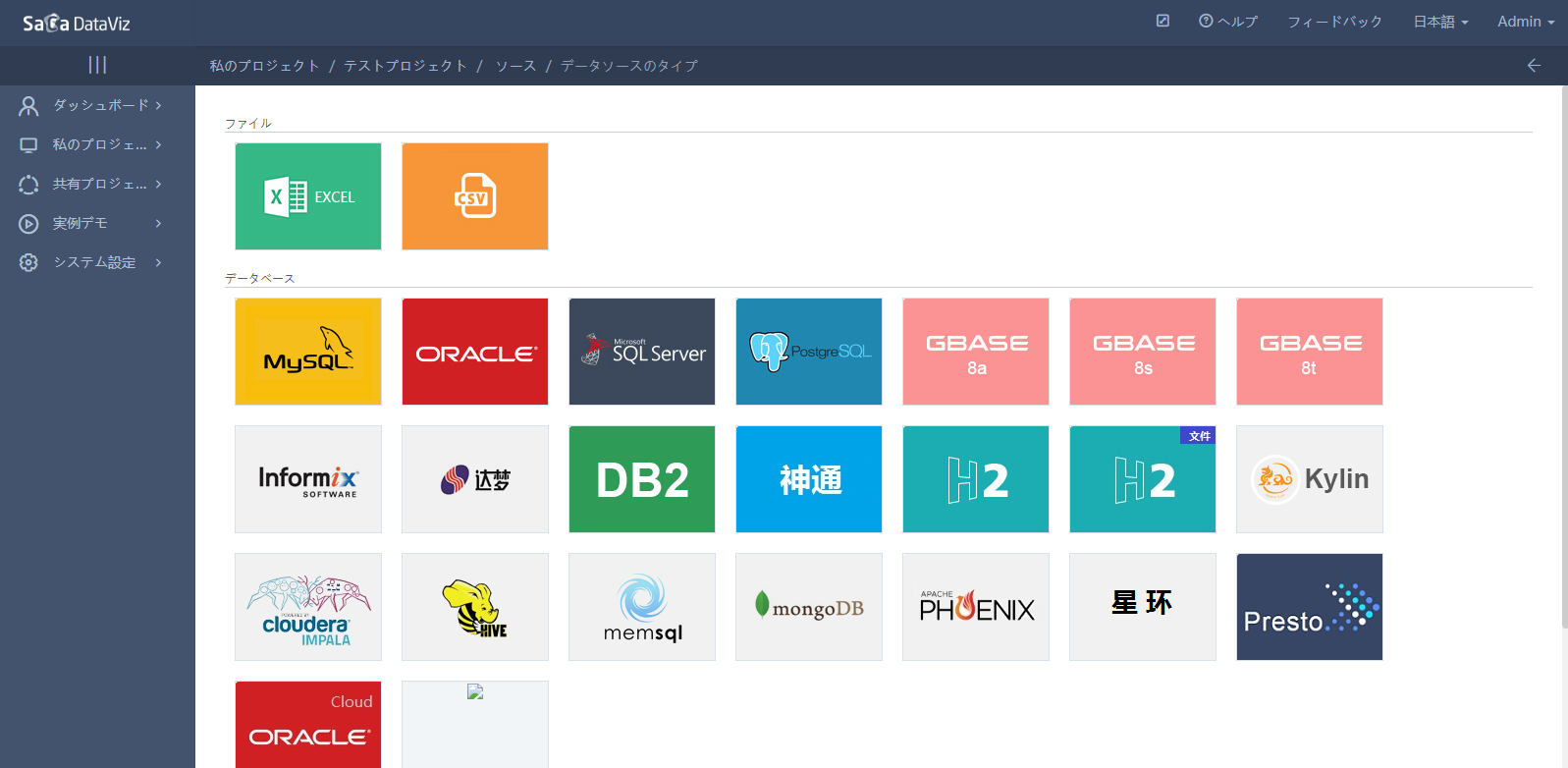Expand the 共有プロジェ... chevron
The image size is (1568, 768).
tap(158, 184)
